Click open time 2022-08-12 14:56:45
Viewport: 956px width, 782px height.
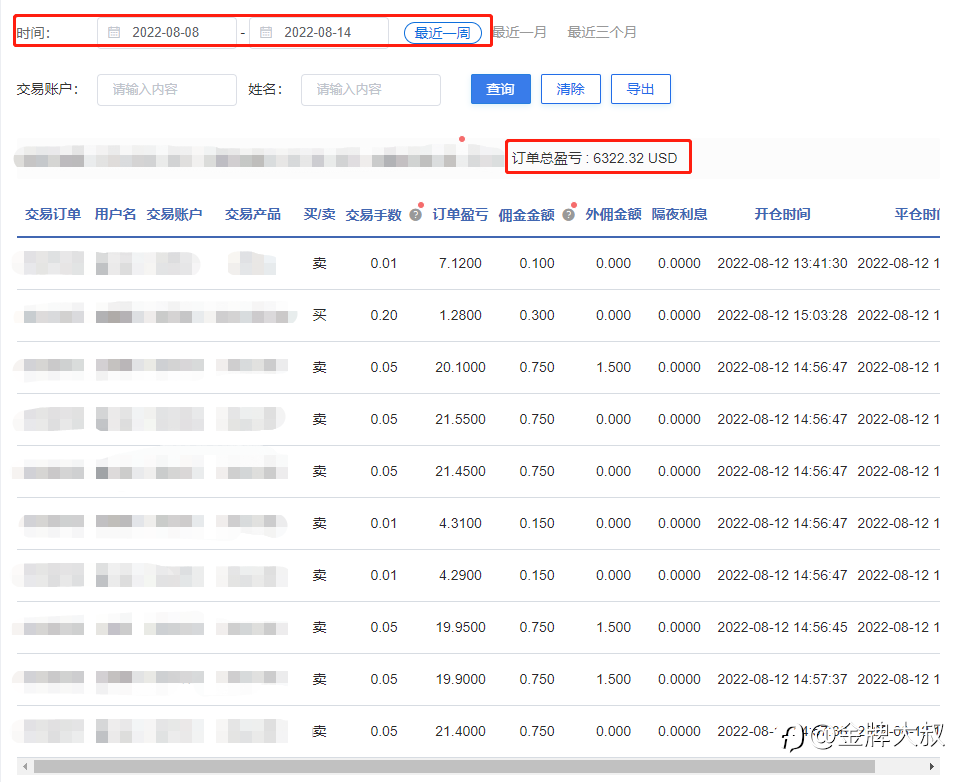click(x=782, y=627)
